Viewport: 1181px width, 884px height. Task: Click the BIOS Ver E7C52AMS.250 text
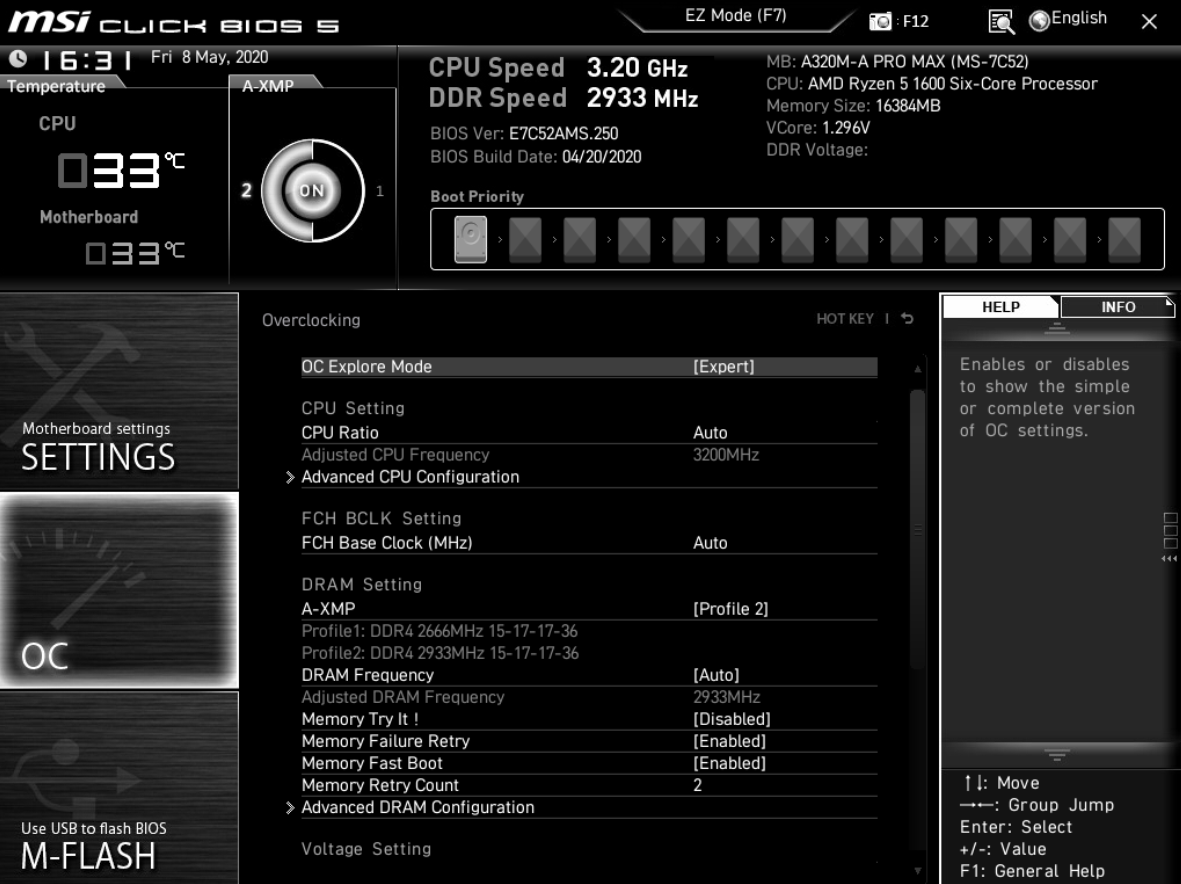(523, 134)
